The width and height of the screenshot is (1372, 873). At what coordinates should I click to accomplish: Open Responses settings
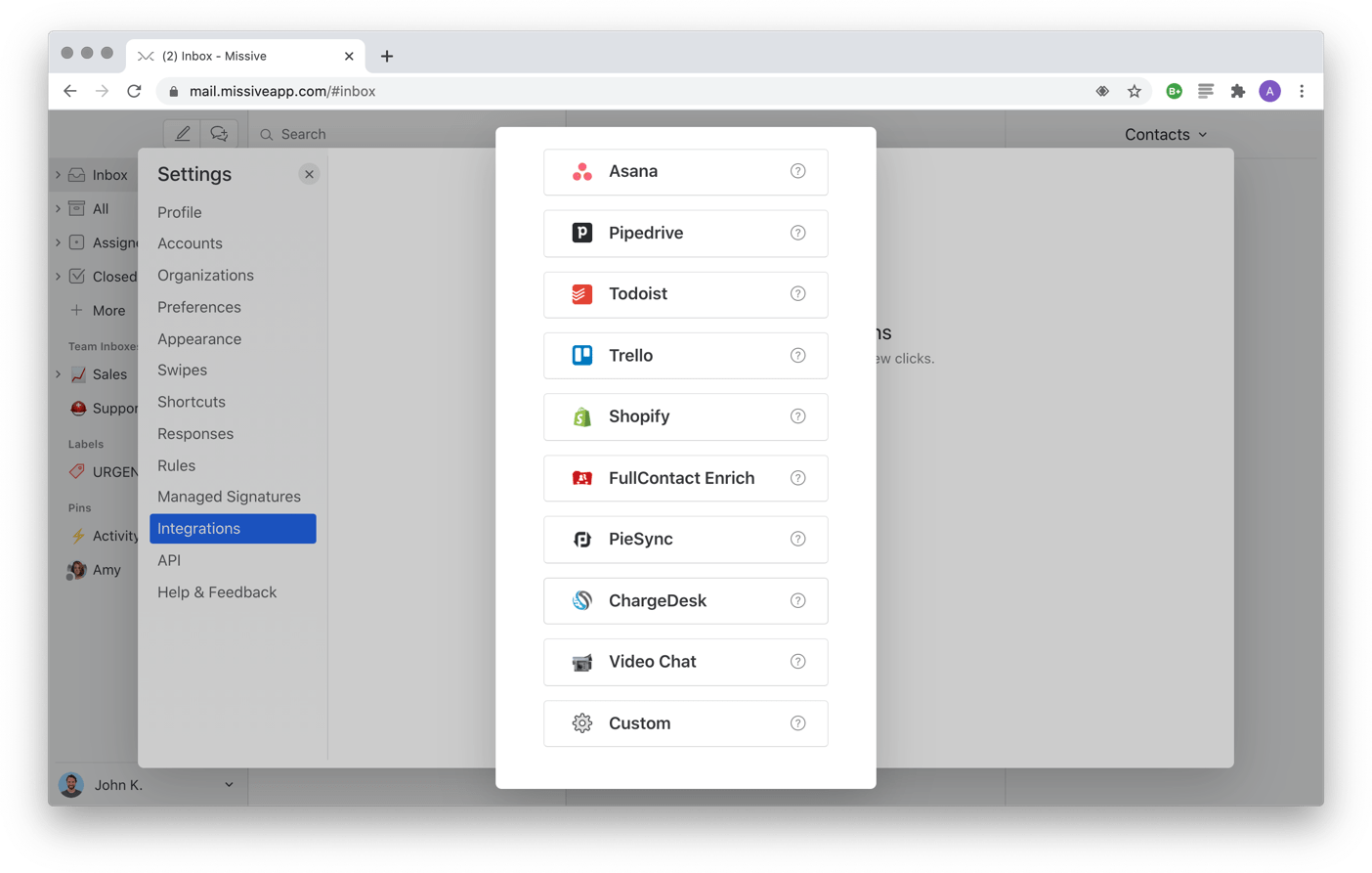pos(194,434)
